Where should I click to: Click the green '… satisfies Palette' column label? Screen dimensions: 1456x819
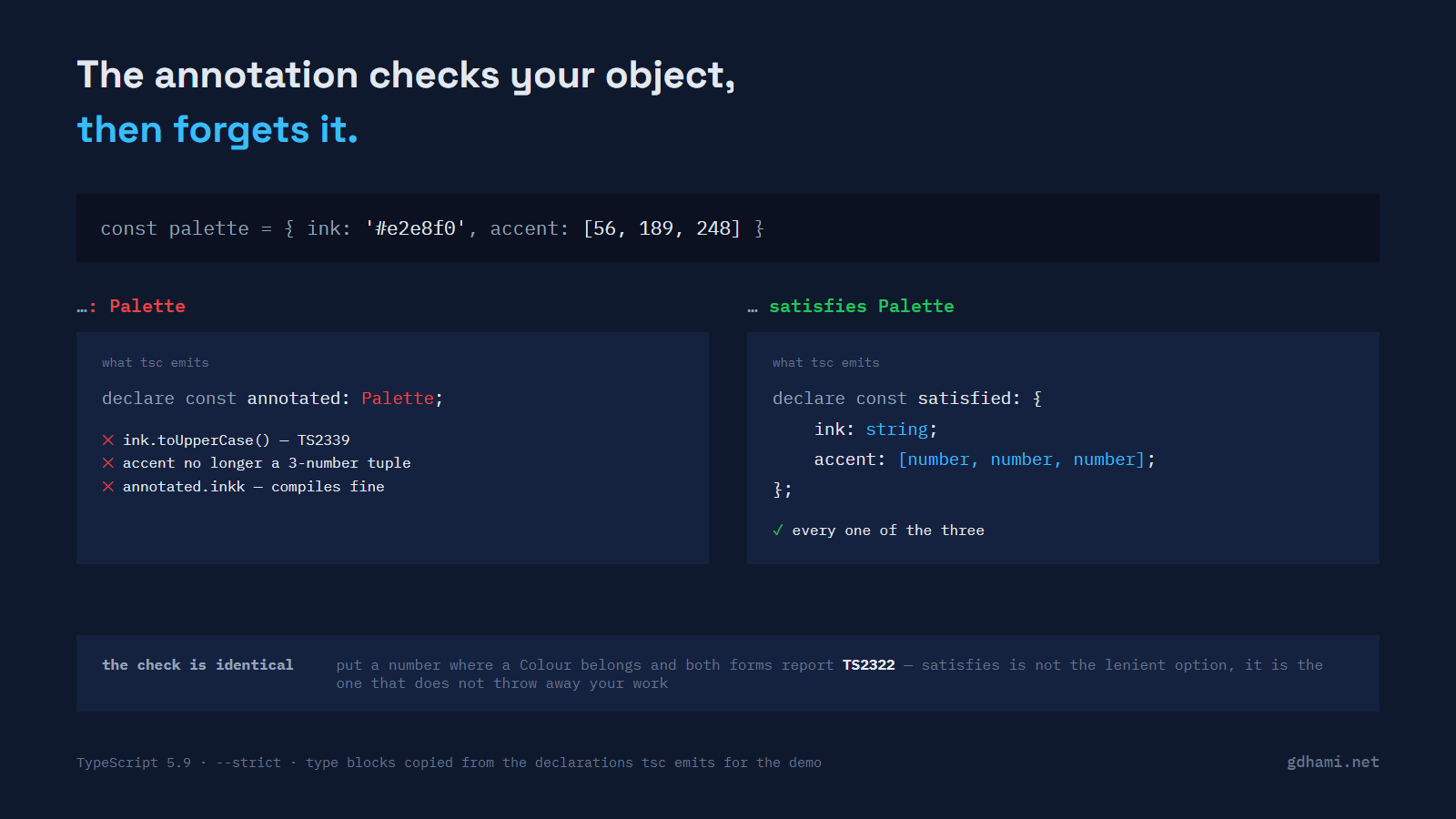pyautogui.click(x=851, y=307)
